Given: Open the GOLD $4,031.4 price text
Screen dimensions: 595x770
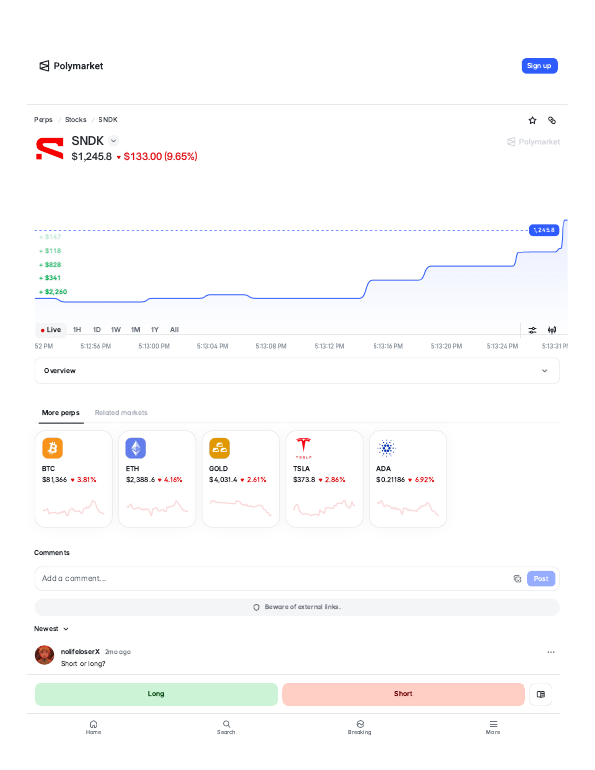Looking at the screenshot, I should click(223, 480).
